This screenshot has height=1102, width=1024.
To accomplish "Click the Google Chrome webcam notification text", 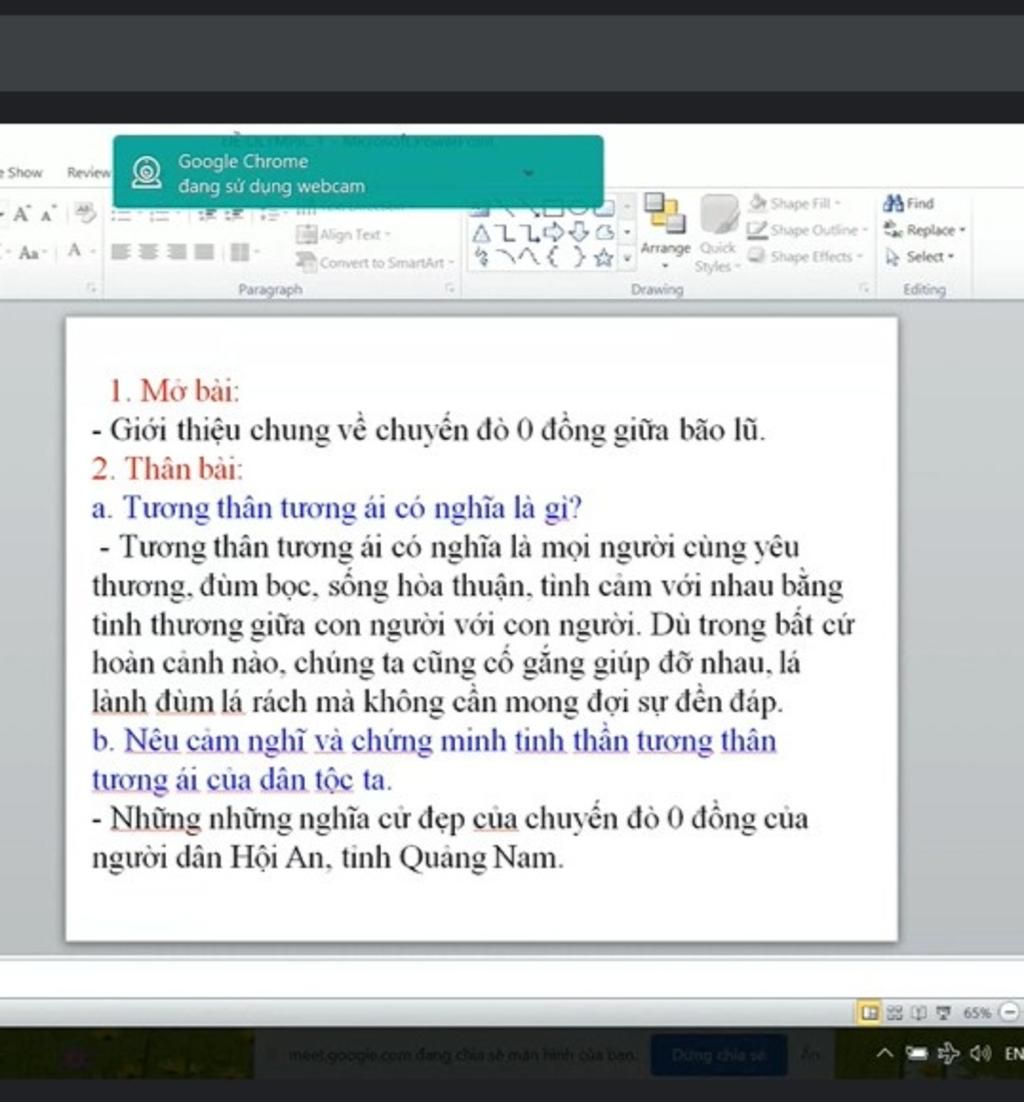I will pos(271,174).
